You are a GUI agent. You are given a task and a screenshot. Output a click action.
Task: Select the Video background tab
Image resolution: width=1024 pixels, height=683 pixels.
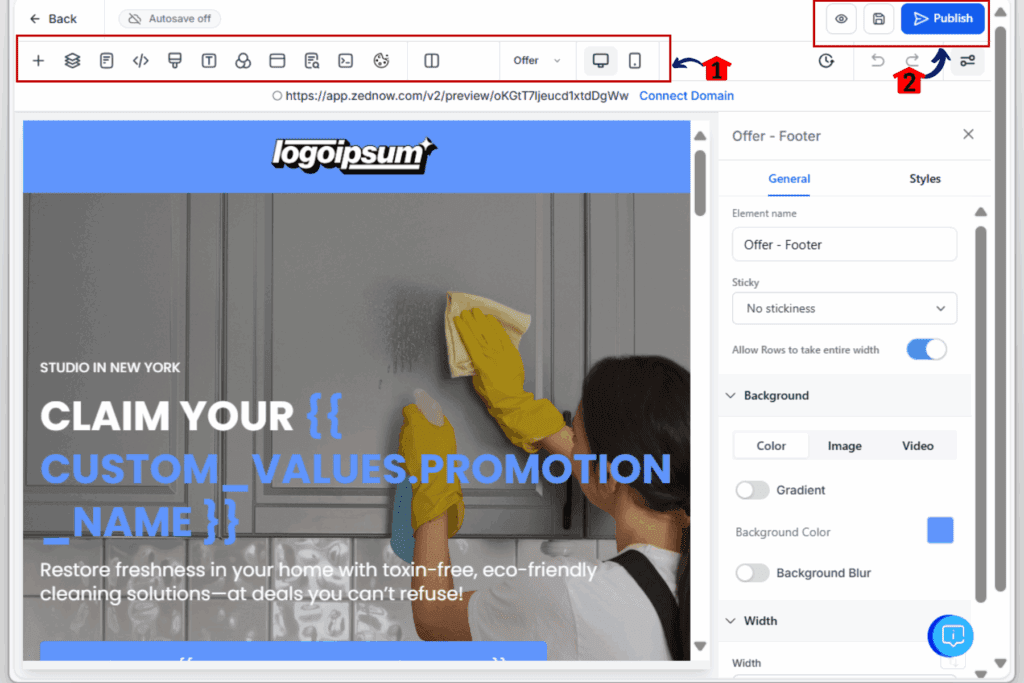[x=918, y=446]
